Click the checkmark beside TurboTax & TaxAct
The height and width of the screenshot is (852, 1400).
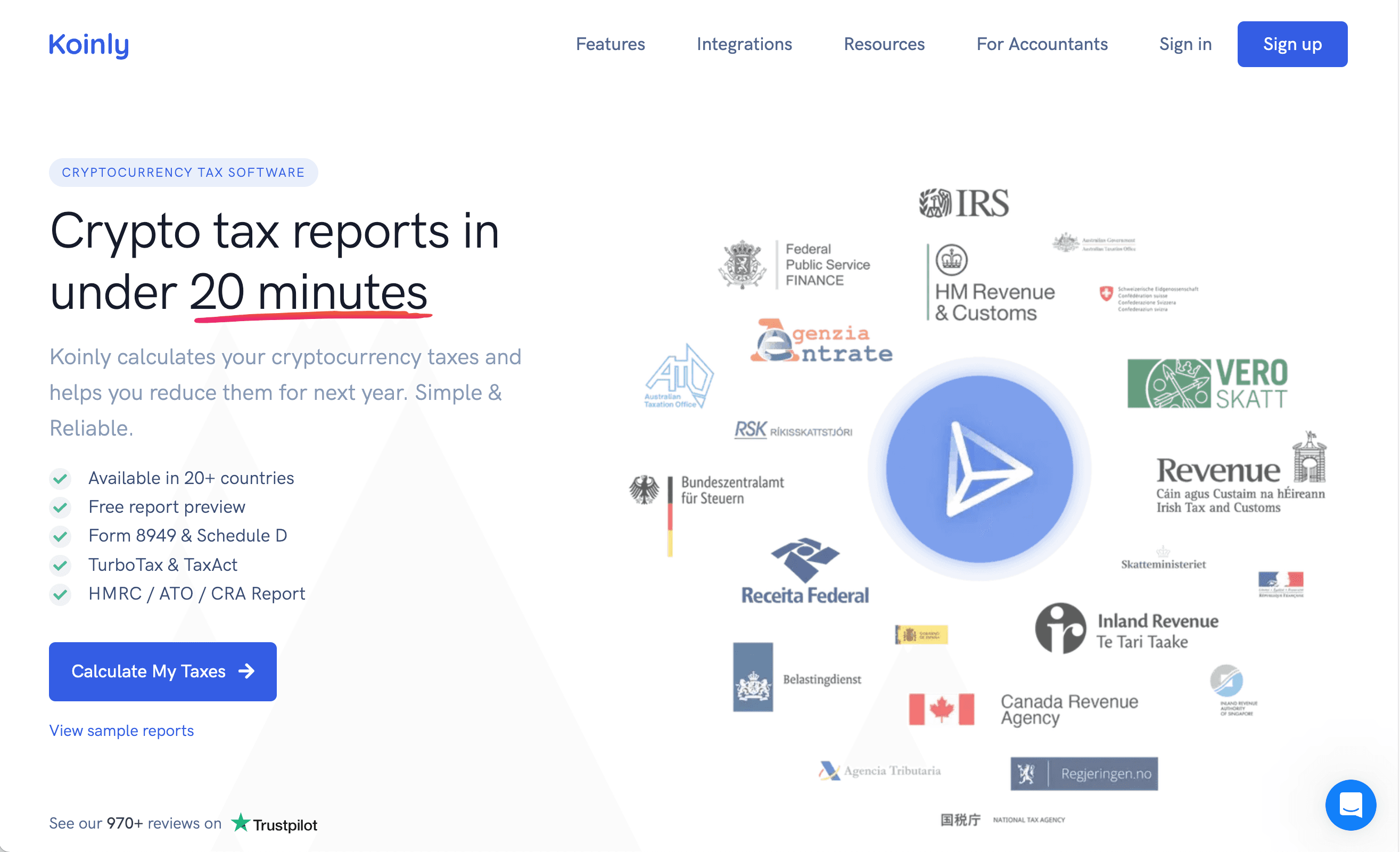click(60, 565)
